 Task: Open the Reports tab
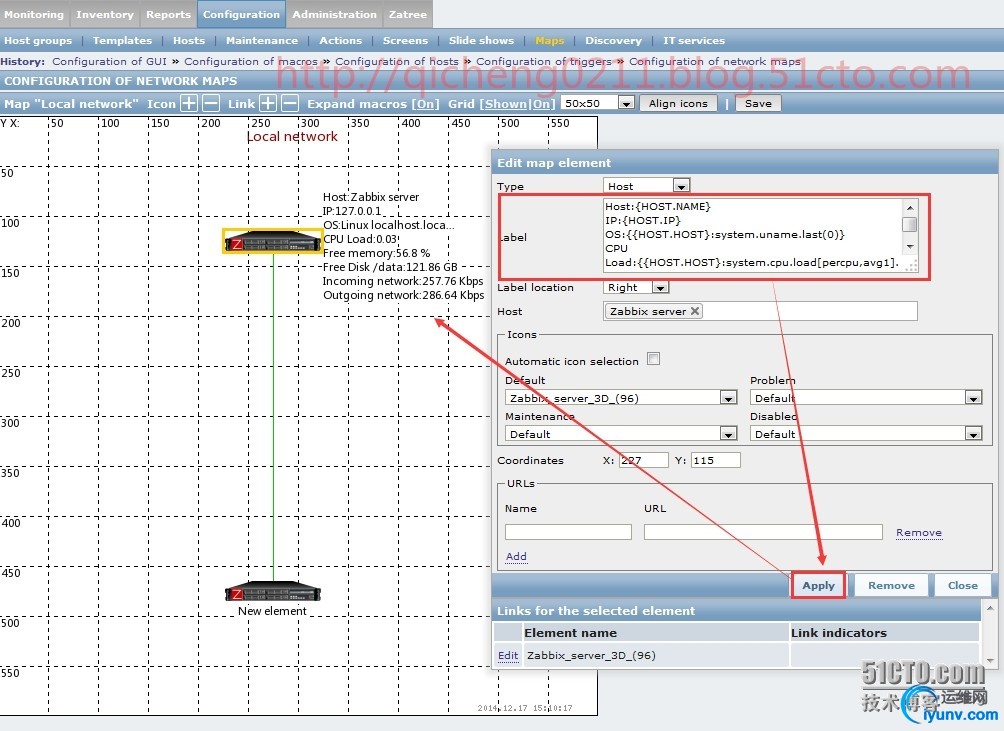(x=168, y=14)
